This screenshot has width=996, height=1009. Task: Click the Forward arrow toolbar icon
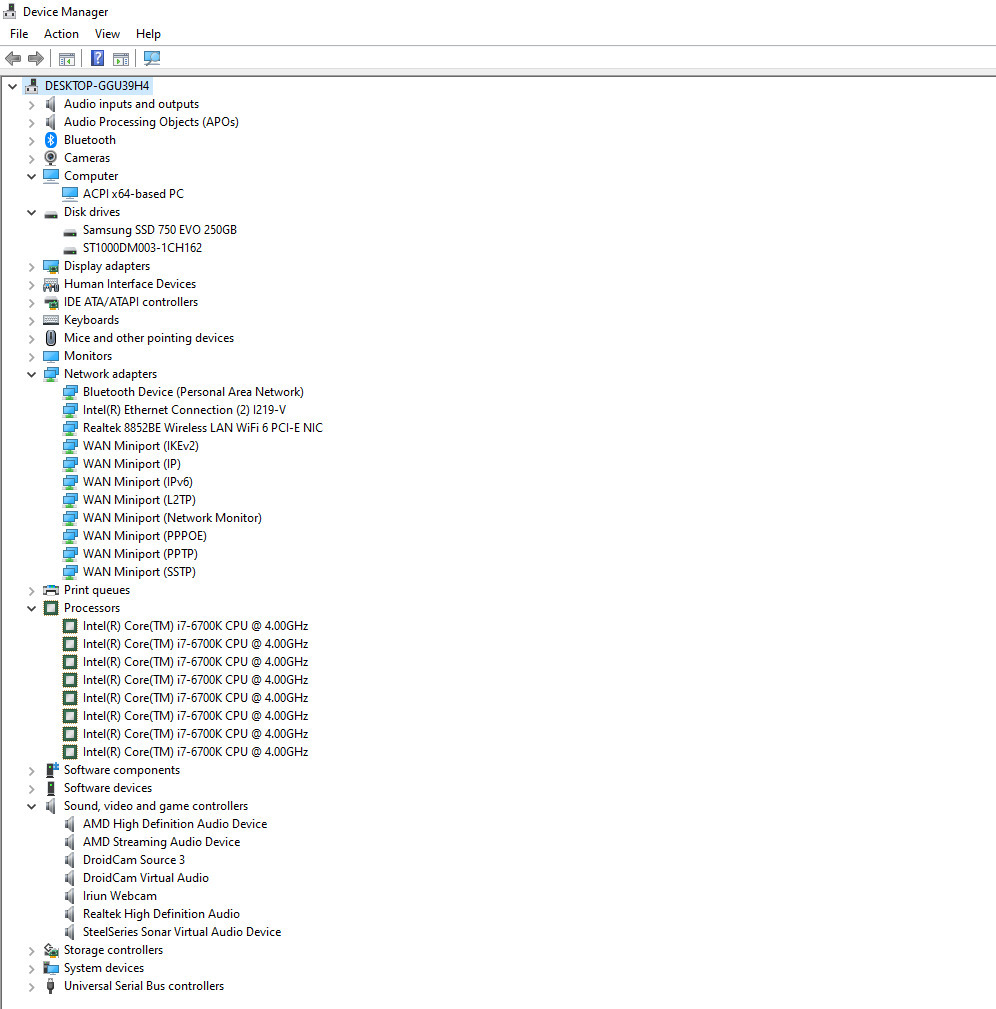click(36, 59)
